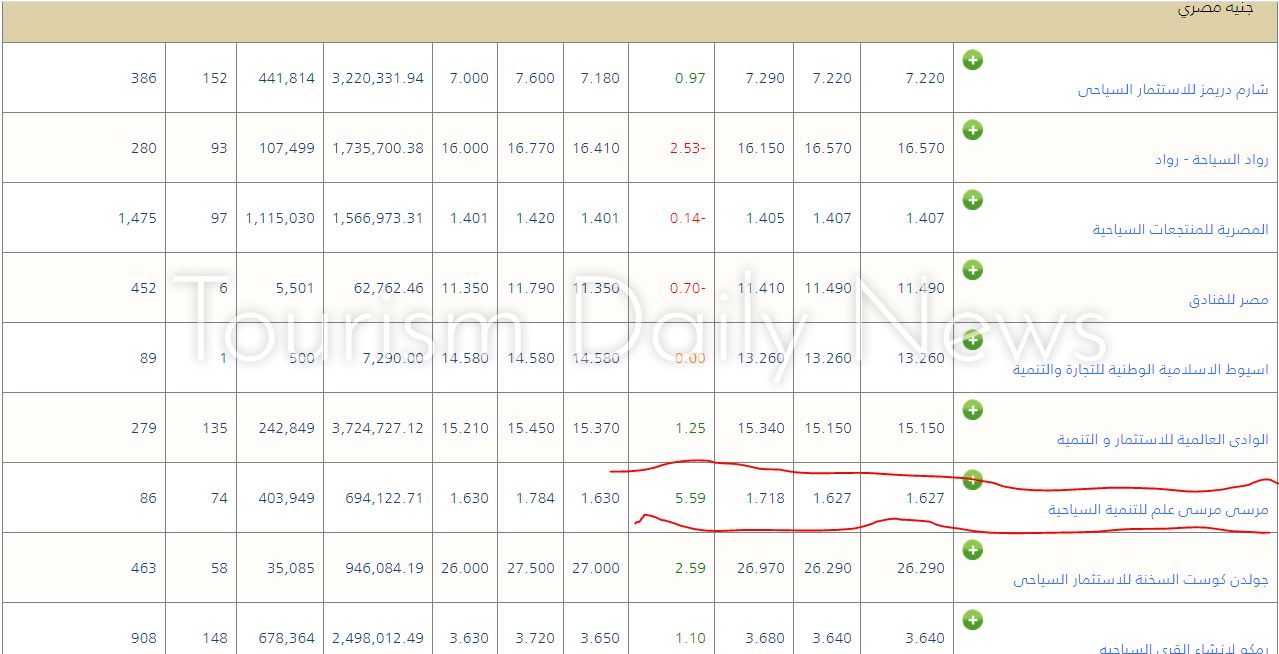Image resolution: width=1279 pixels, height=654 pixels.
Task: Expand the جولدن كوست السخنة row
Action: [972, 550]
